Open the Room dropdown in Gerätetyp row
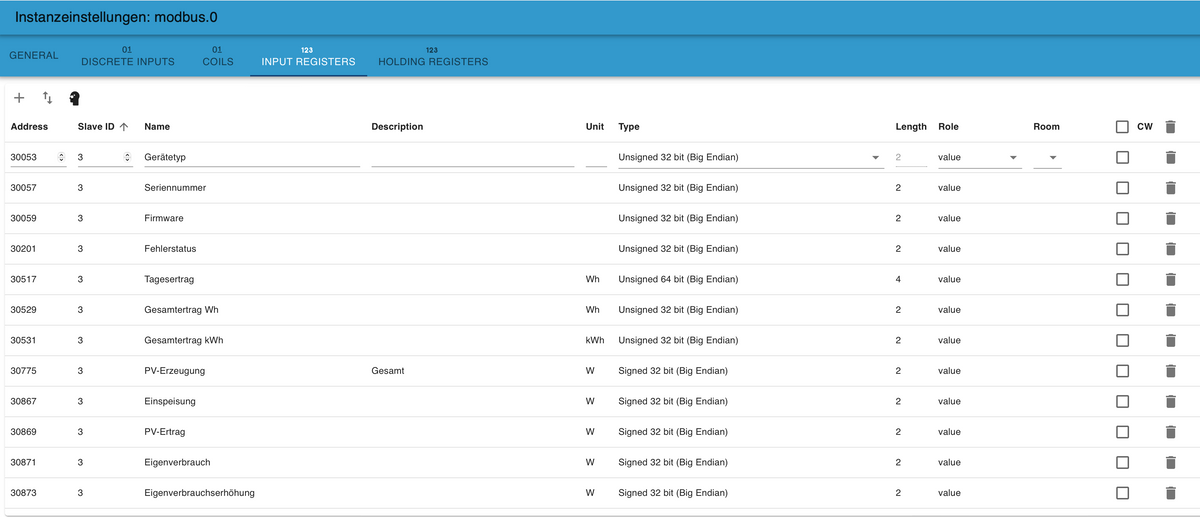1200x517 pixels. tap(1048, 157)
